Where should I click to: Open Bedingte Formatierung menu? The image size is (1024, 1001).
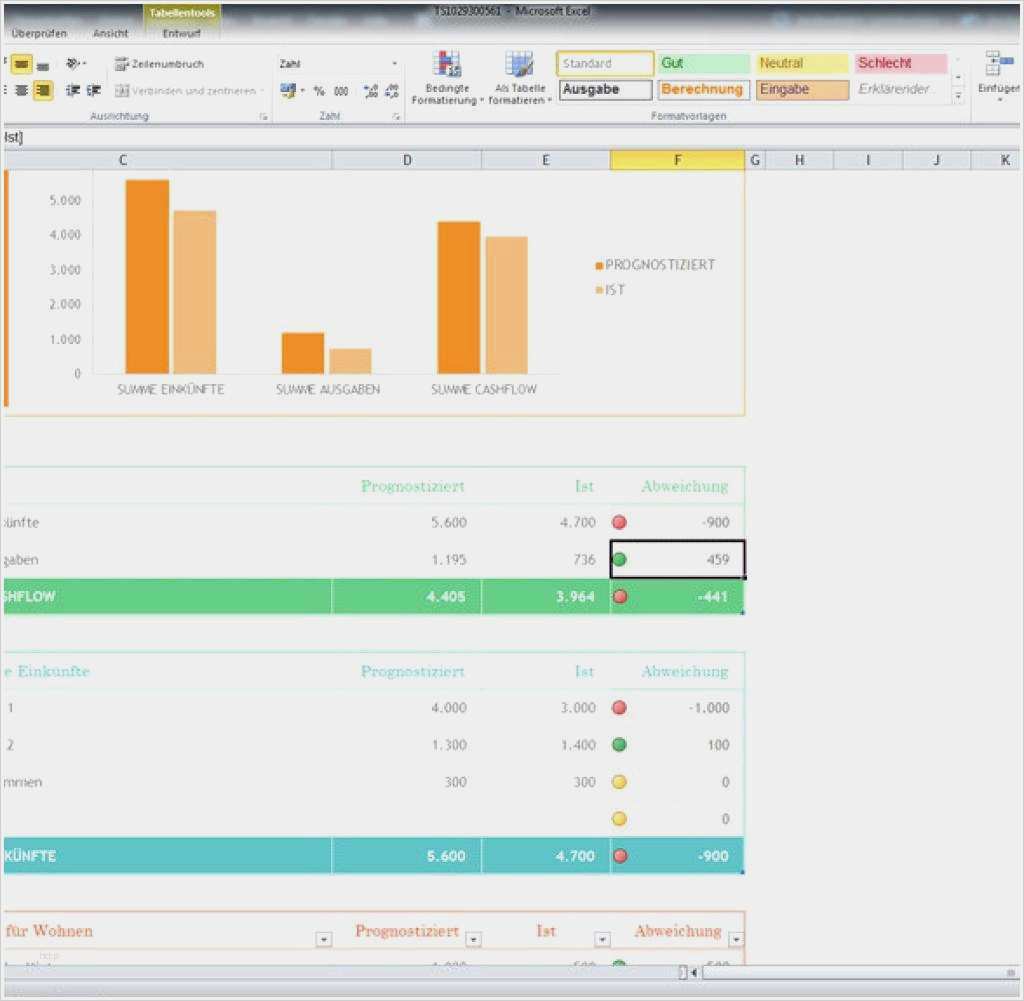pos(446,78)
